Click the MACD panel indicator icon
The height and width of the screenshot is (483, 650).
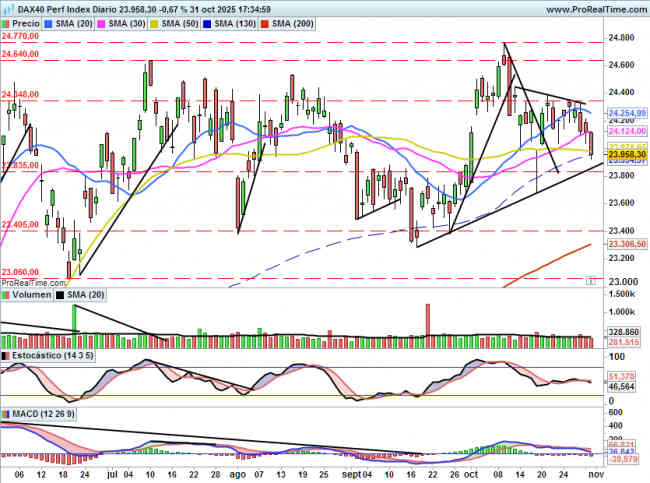click(6, 413)
